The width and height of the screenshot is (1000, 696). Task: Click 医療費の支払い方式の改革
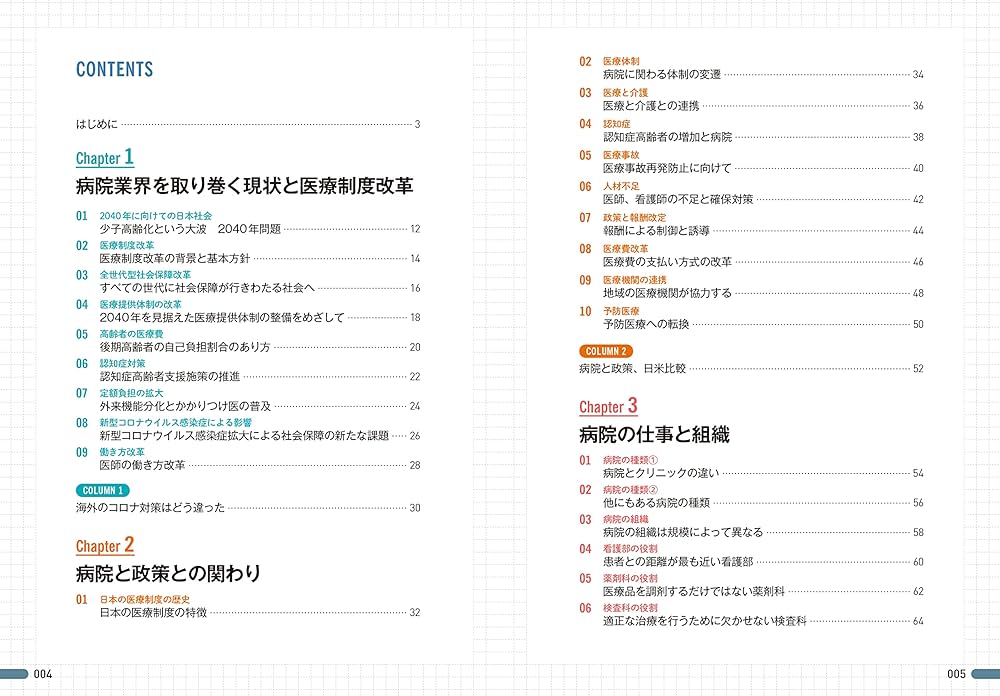tap(665, 262)
